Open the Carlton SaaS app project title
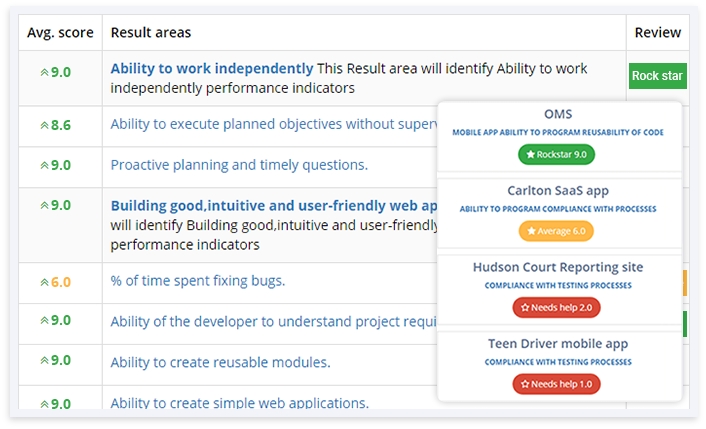Viewport: 706px width, 429px height. pyautogui.click(x=558, y=190)
